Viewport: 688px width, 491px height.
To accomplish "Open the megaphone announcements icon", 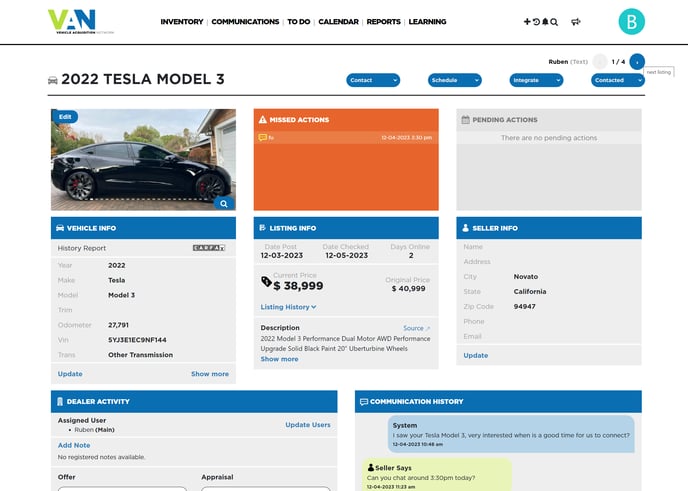I will (x=576, y=21).
